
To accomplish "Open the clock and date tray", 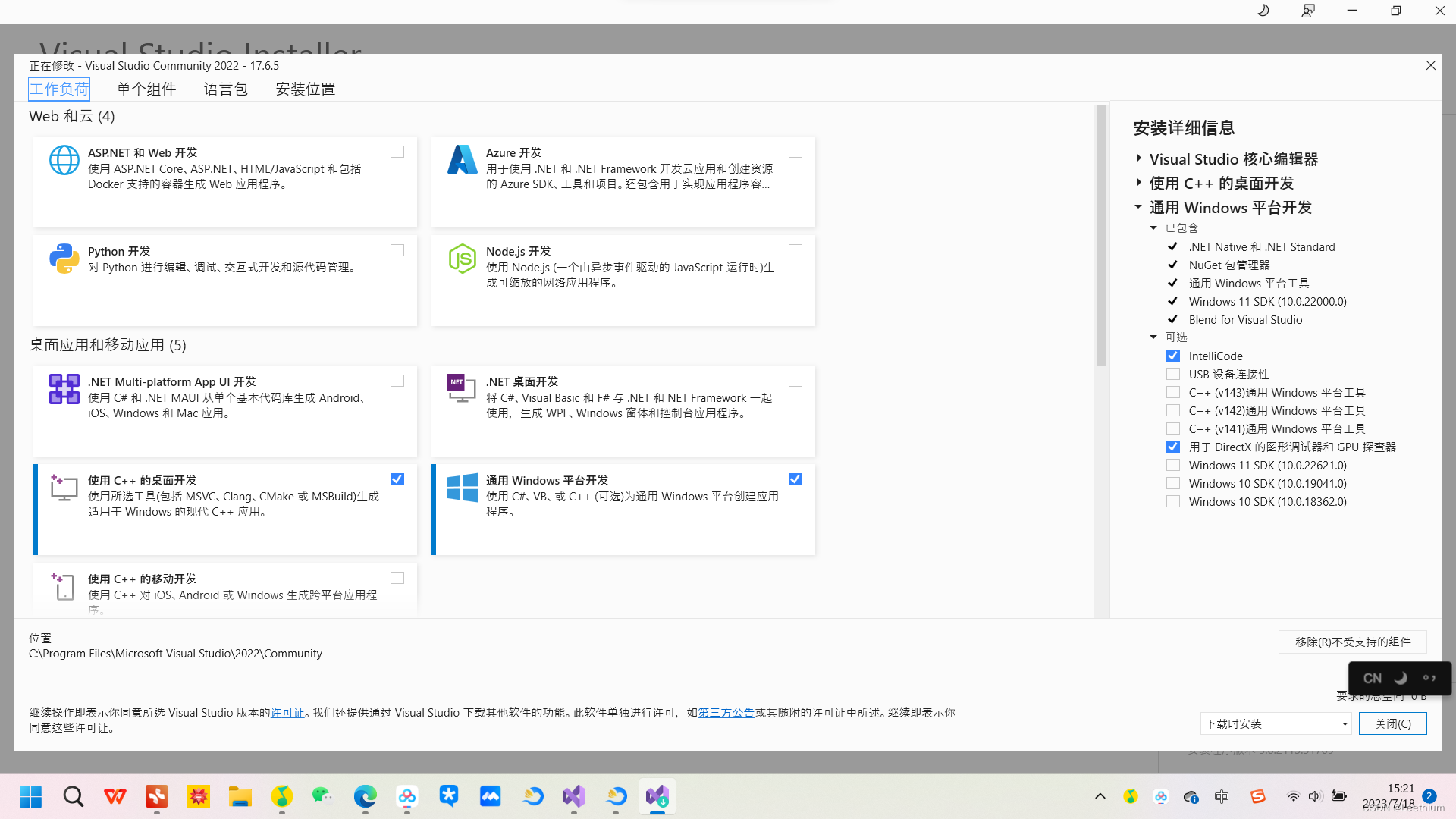I will pyautogui.click(x=1388, y=796).
